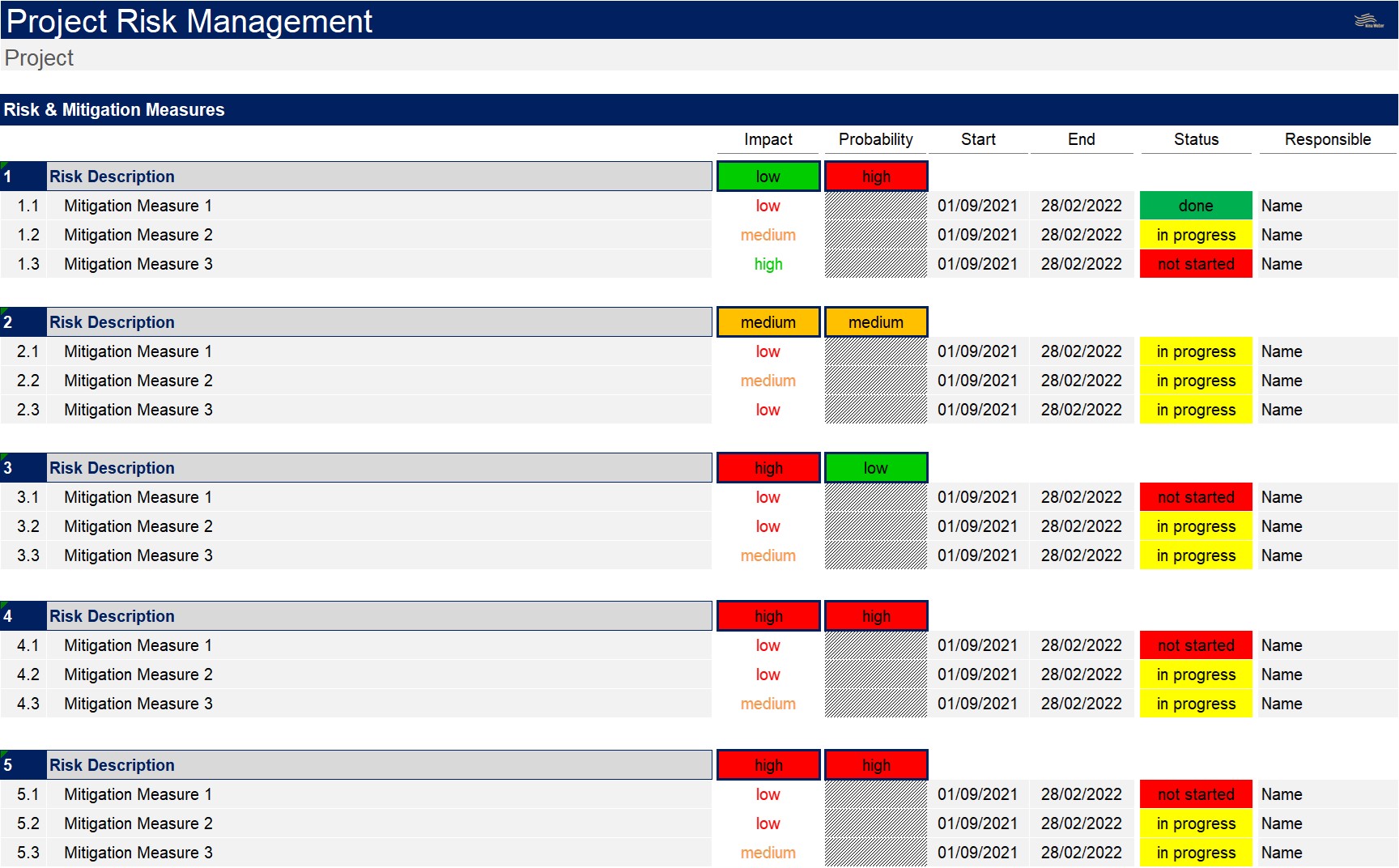Open Risk 2's 'medium' probability cell
Screen dimensions: 1399x868
click(875, 322)
